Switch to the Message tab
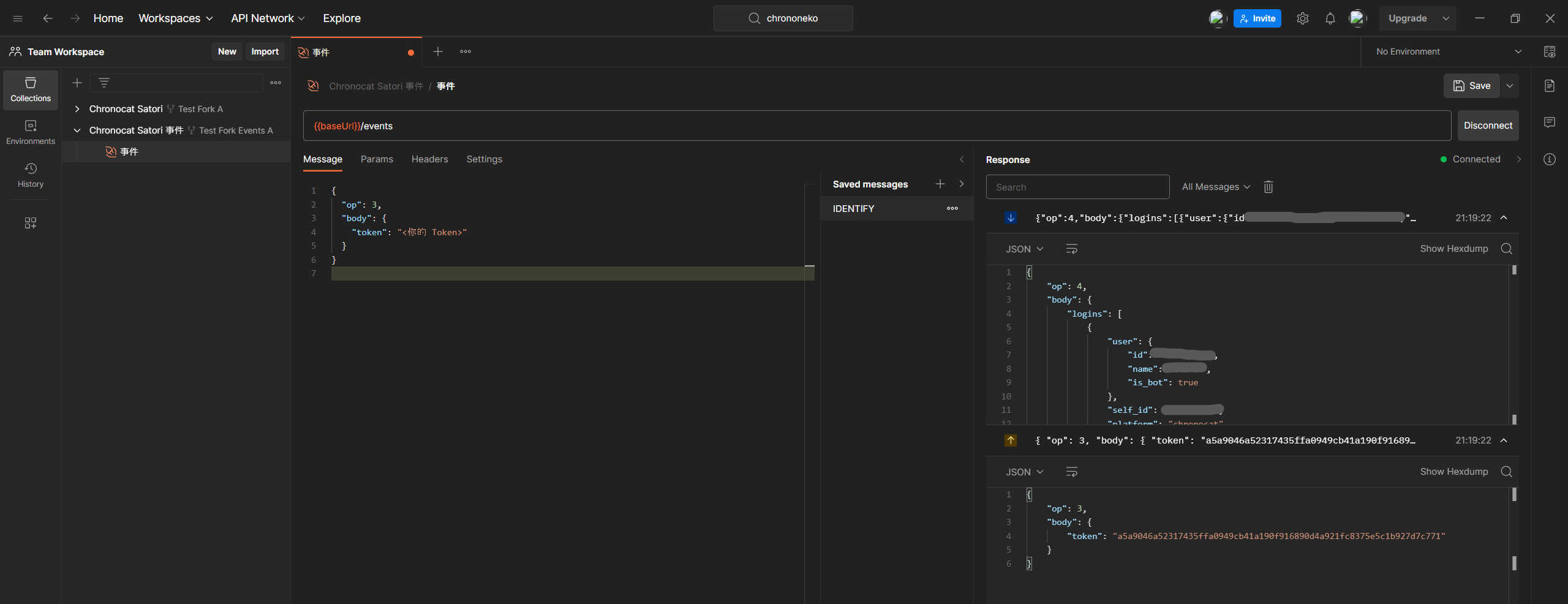This screenshot has height=604, width=1568. (x=323, y=159)
